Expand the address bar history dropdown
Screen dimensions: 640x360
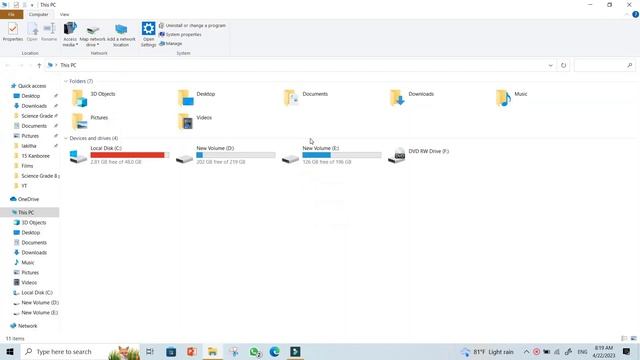coord(550,65)
